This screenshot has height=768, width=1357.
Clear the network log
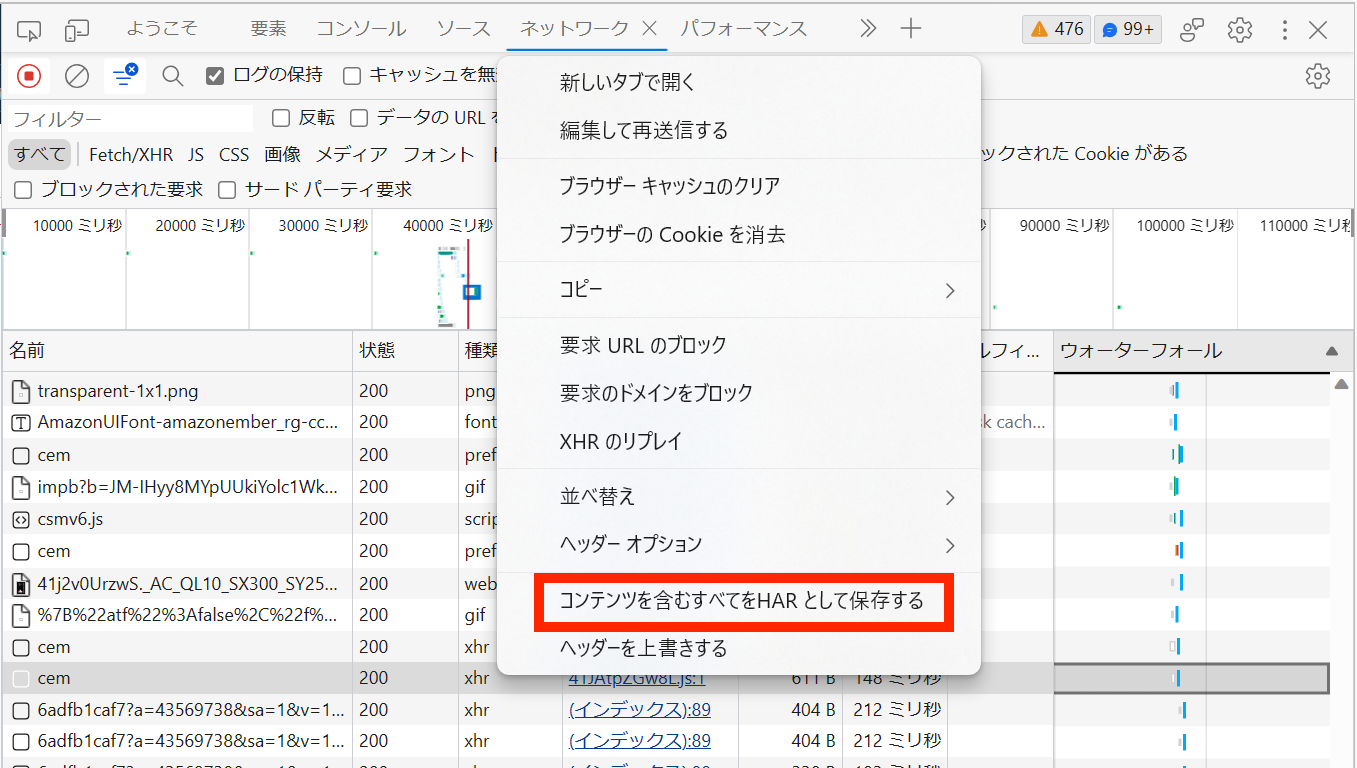pos(76,76)
